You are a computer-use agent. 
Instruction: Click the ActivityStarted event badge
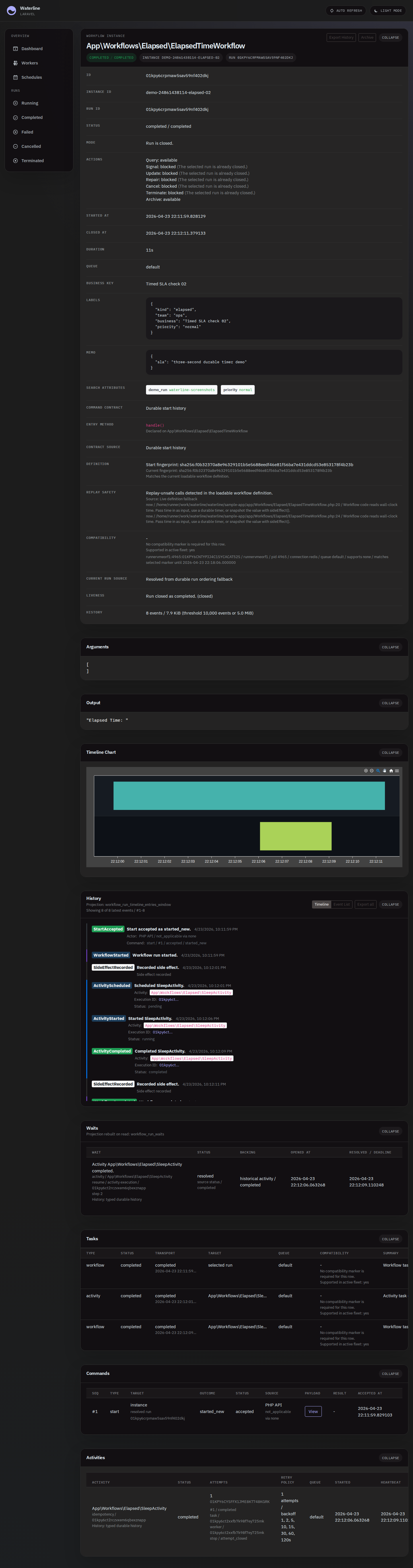click(x=109, y=1018)
